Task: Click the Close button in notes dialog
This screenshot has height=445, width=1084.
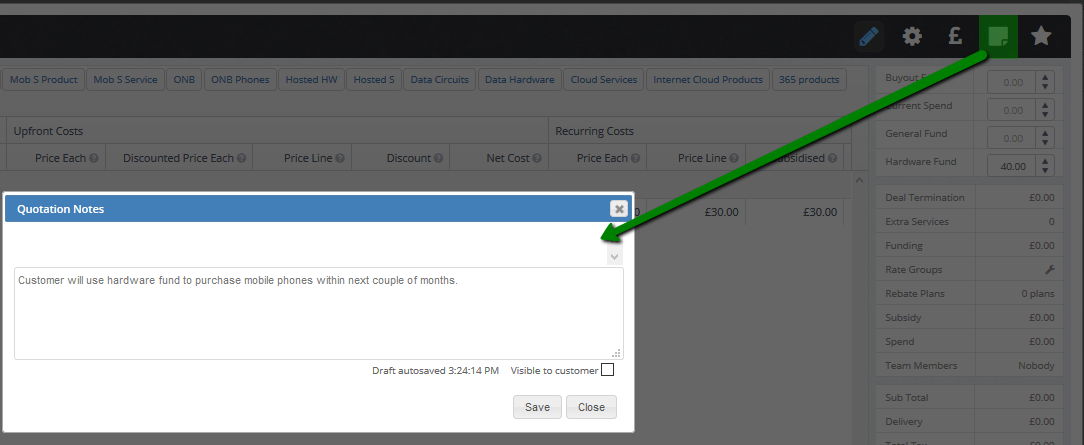Action: pos(591,407)
